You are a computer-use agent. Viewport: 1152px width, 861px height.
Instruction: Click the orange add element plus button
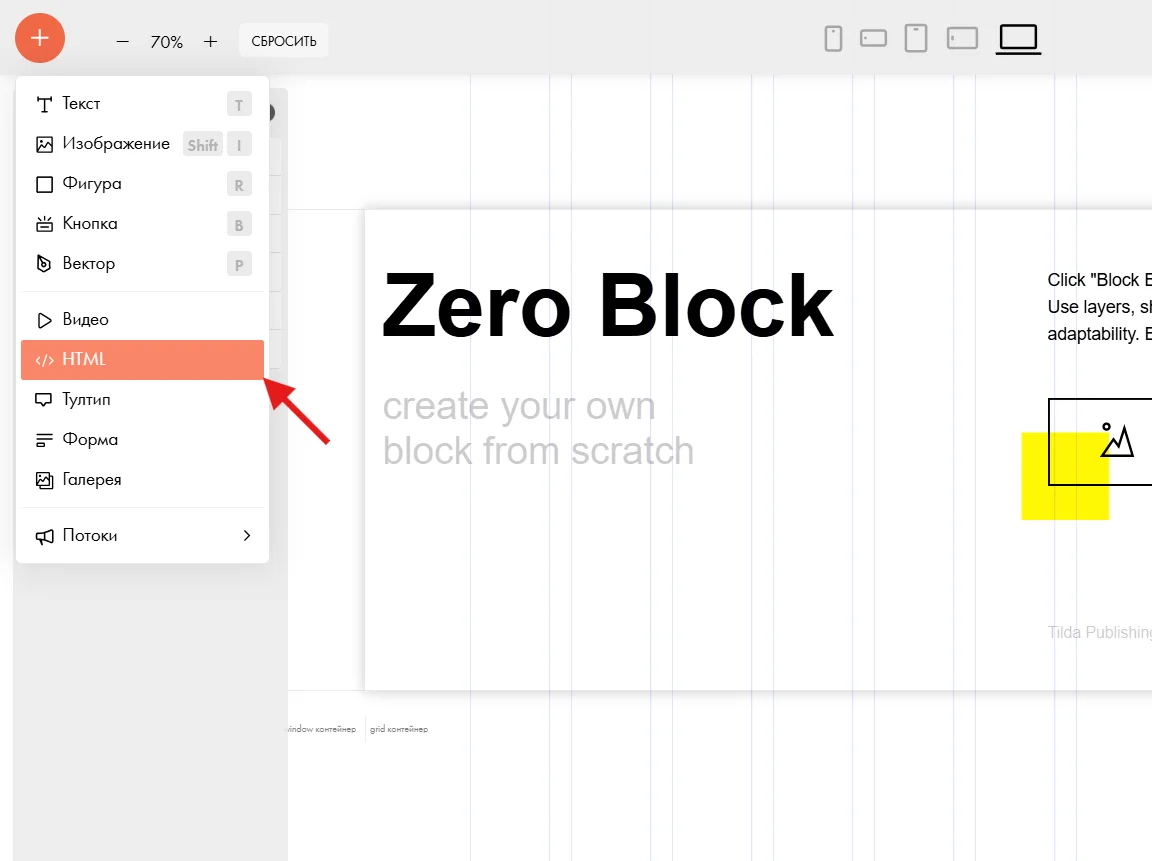(40, 38)
